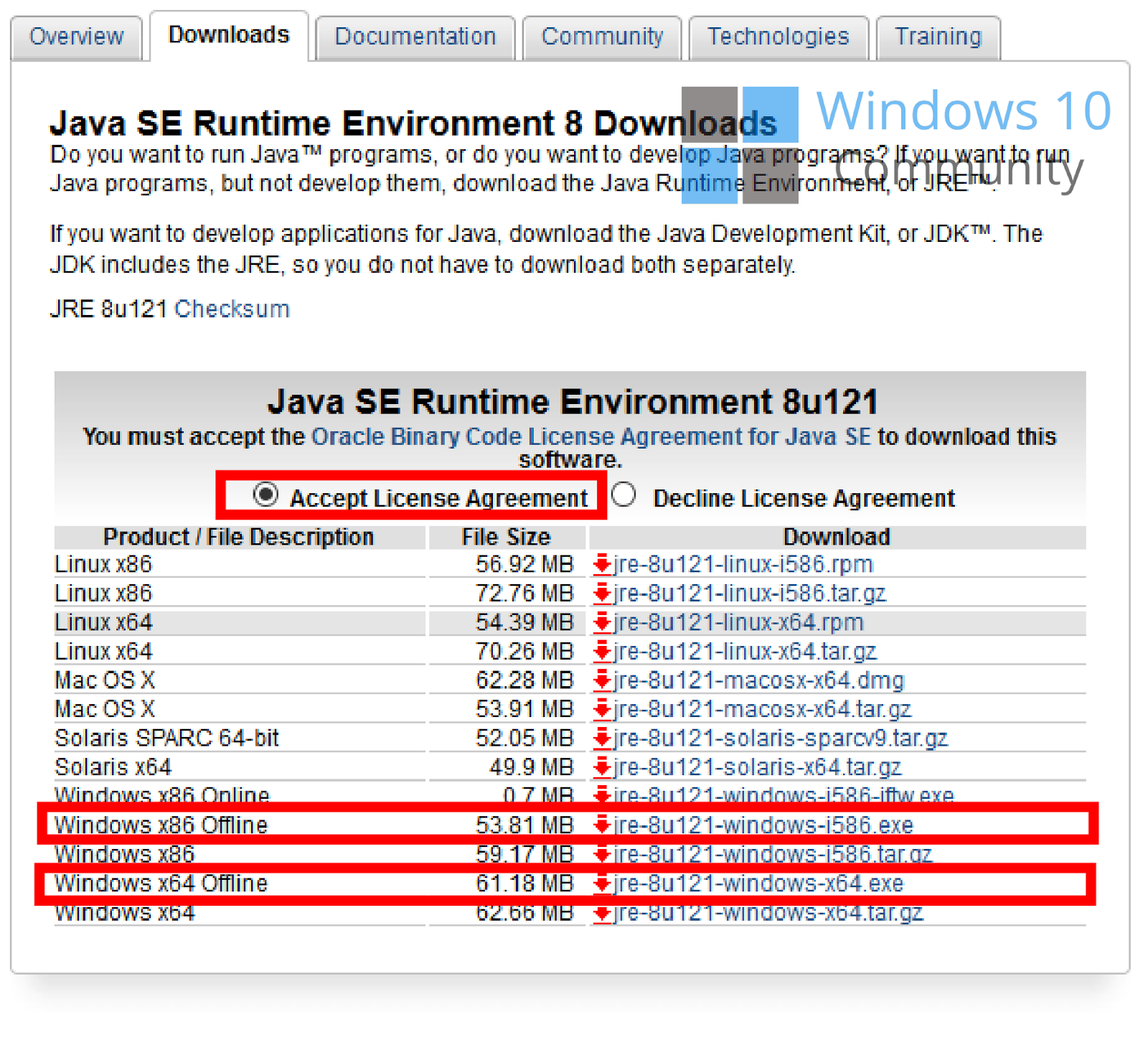Download jre-8u121-windows-x64.tar.gz file link
Viewport: 1148px width, 1050px height.
[x=768, y=913]
